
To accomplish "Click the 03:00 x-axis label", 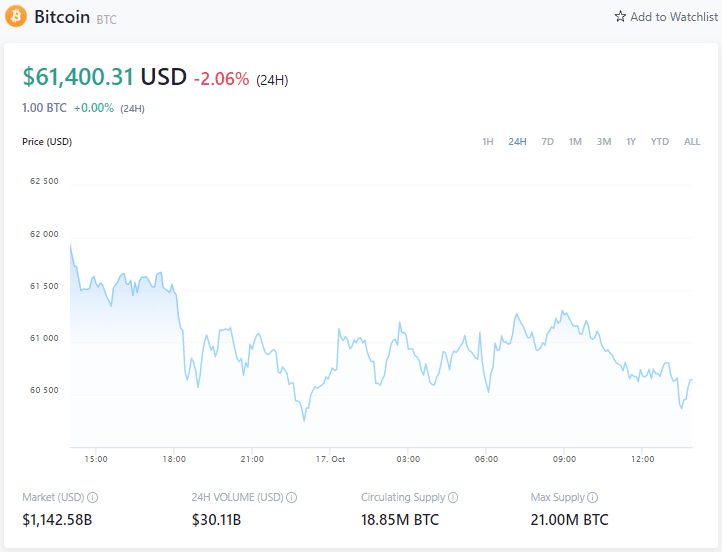I will coord(408,459).
